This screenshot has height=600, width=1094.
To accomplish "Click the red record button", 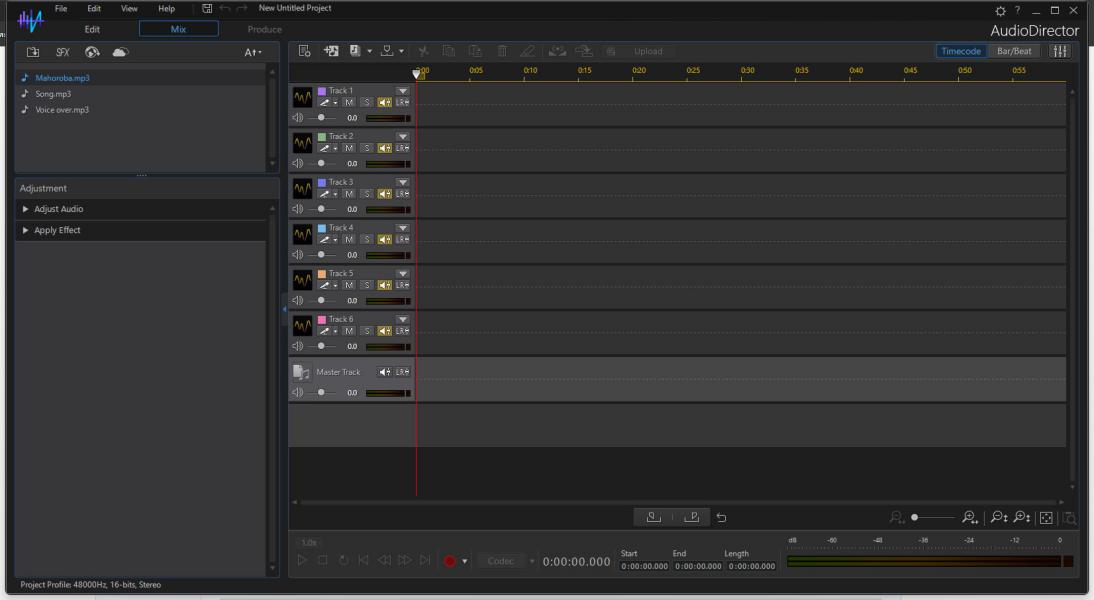I will [449, 561].
